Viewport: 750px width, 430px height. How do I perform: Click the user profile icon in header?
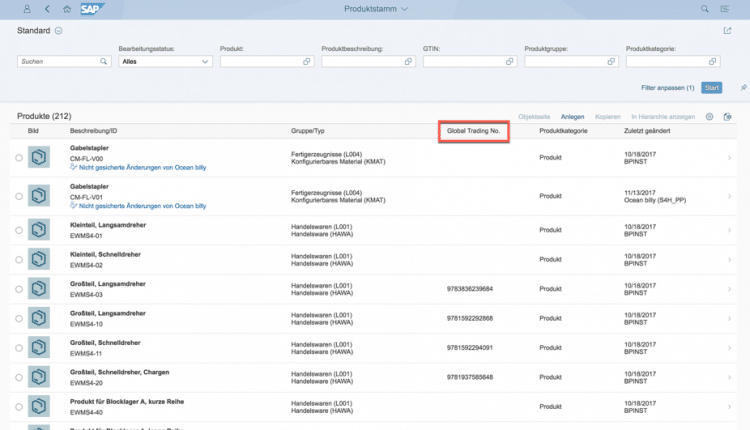click(27, 9)
